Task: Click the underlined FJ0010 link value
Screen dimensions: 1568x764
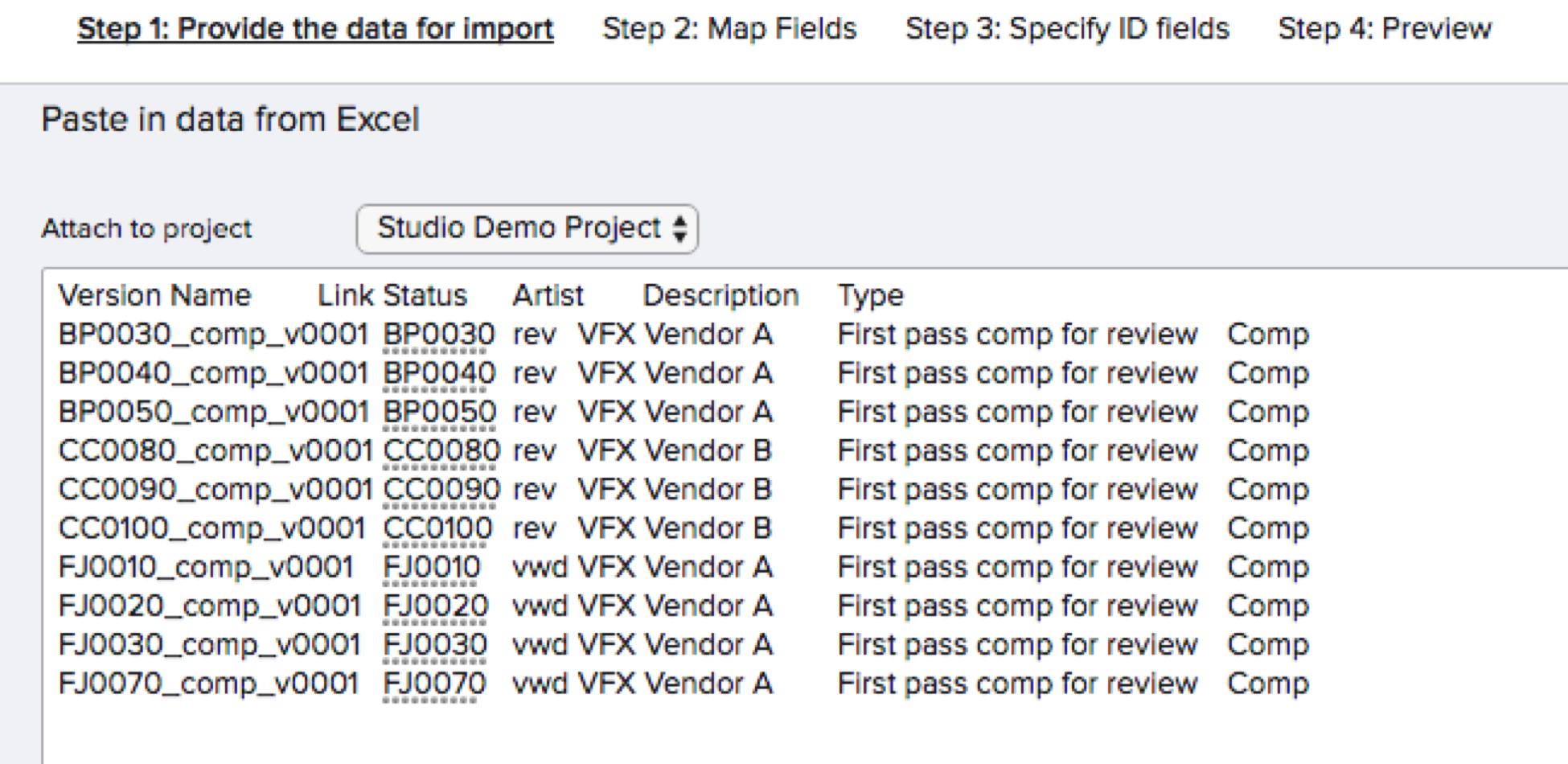Action: (432, 568)
